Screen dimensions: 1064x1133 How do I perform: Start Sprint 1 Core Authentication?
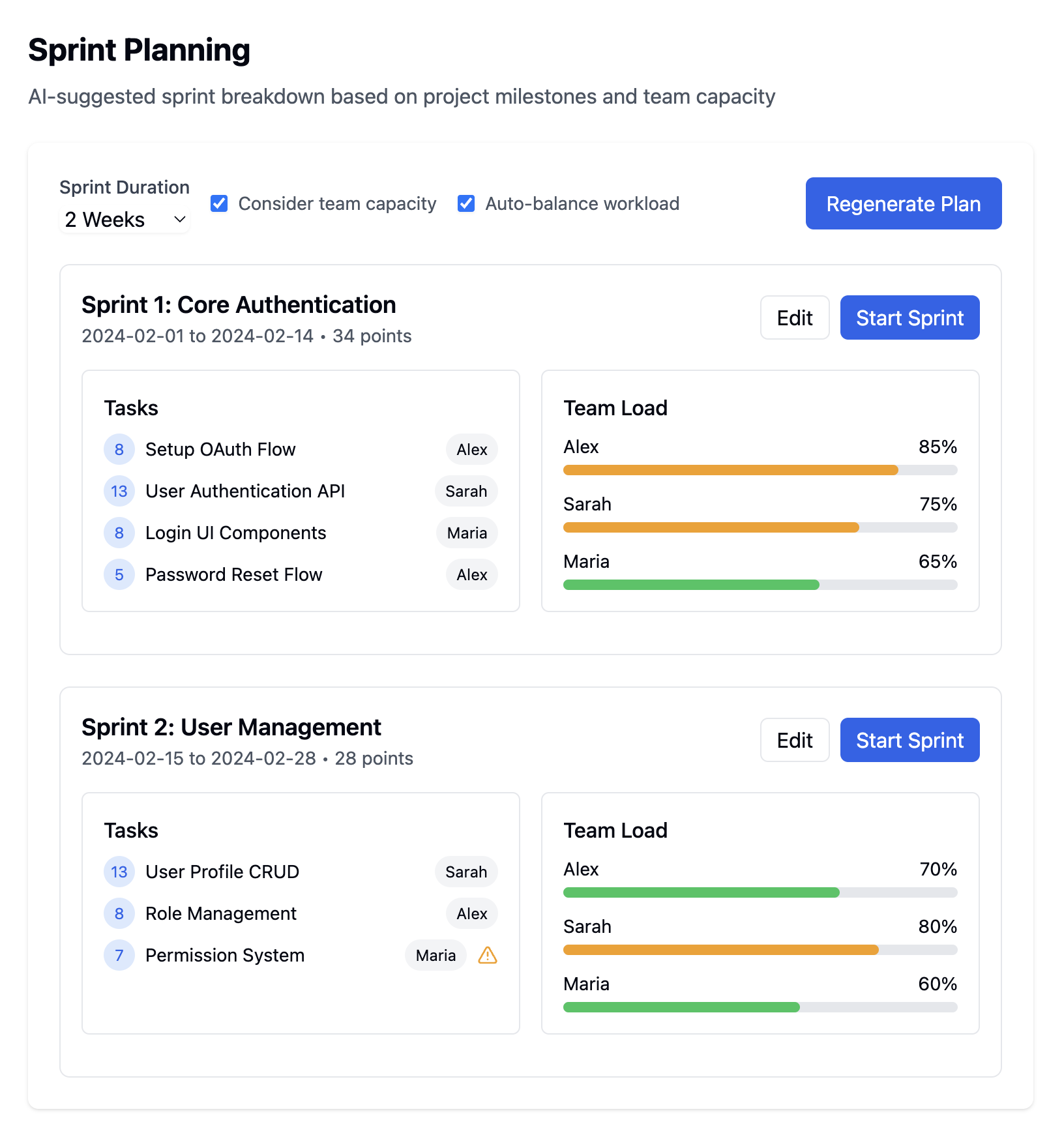tap(909, 317)
